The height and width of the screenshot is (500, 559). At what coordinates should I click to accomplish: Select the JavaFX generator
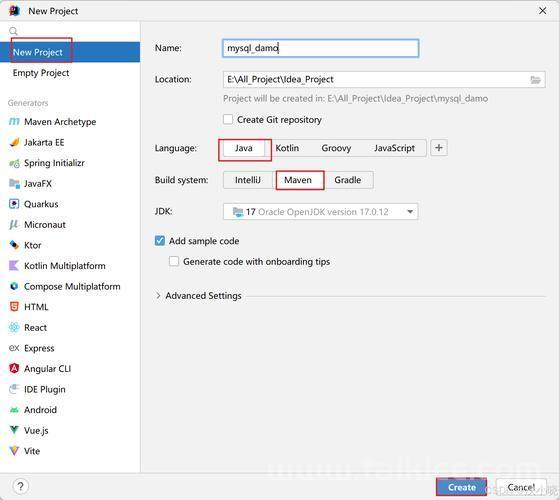tap(30, 184)
